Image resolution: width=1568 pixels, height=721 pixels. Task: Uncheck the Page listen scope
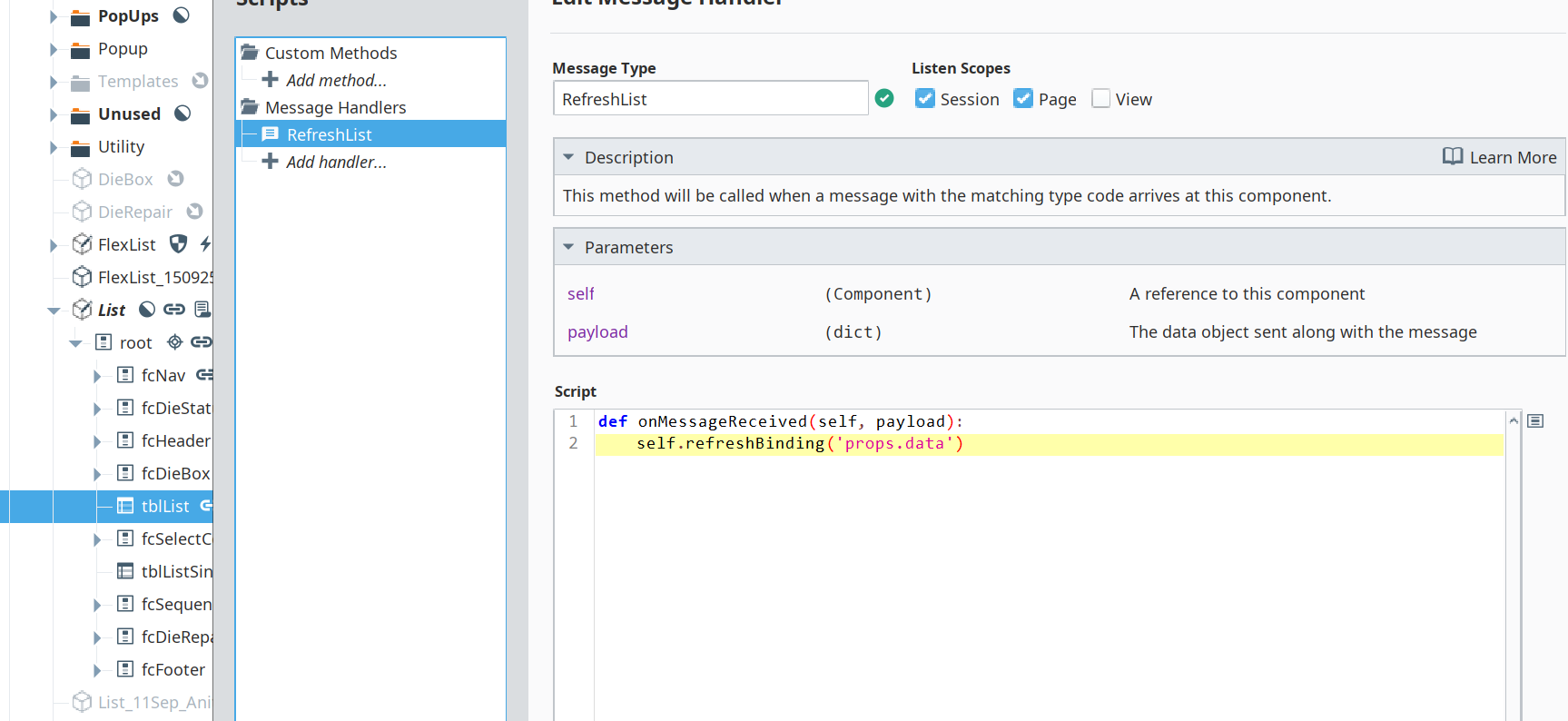[1023, 99]
